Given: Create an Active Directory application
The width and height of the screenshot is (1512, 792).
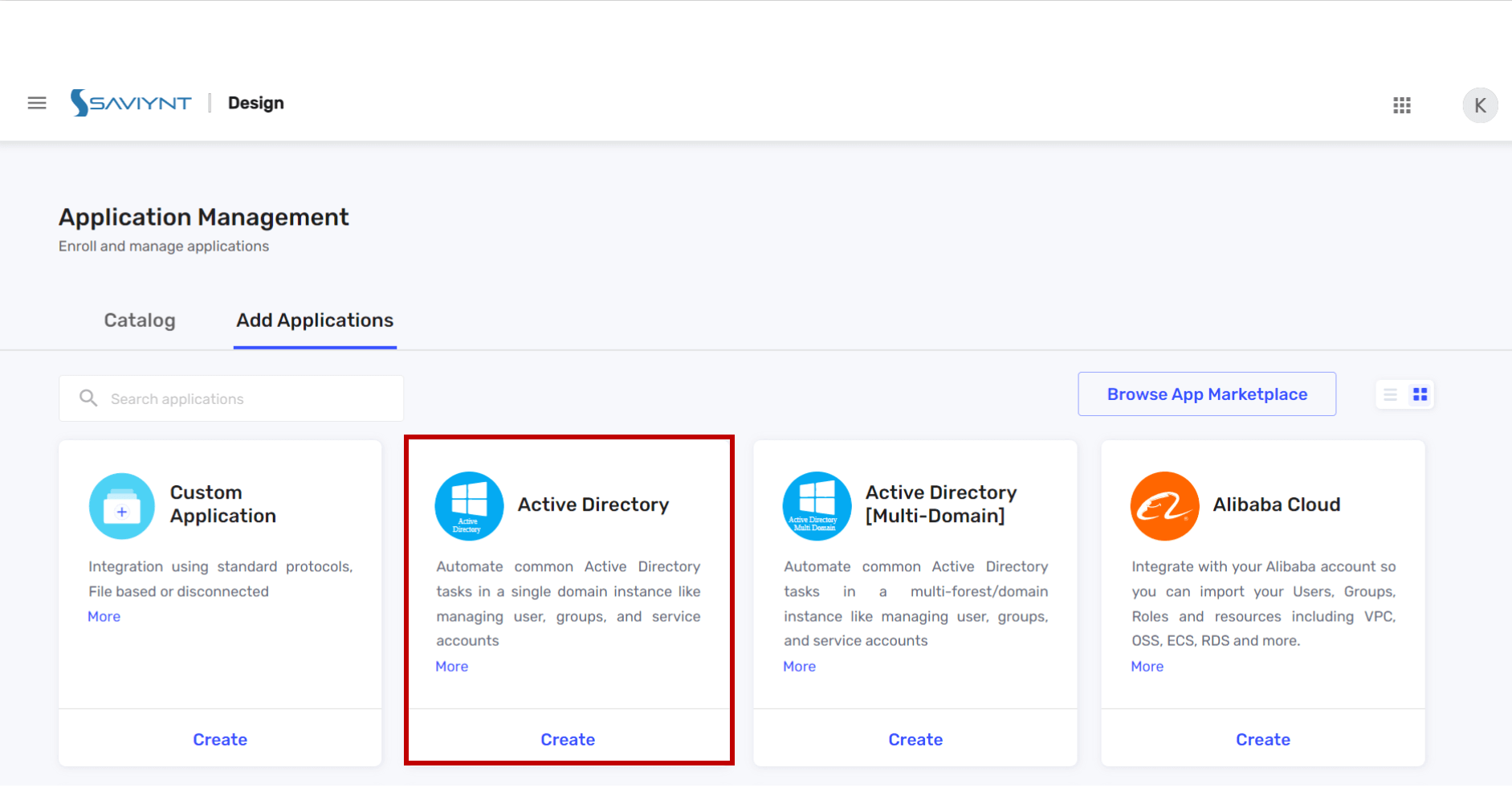Looking at the screenshot, I should point(568,740).
